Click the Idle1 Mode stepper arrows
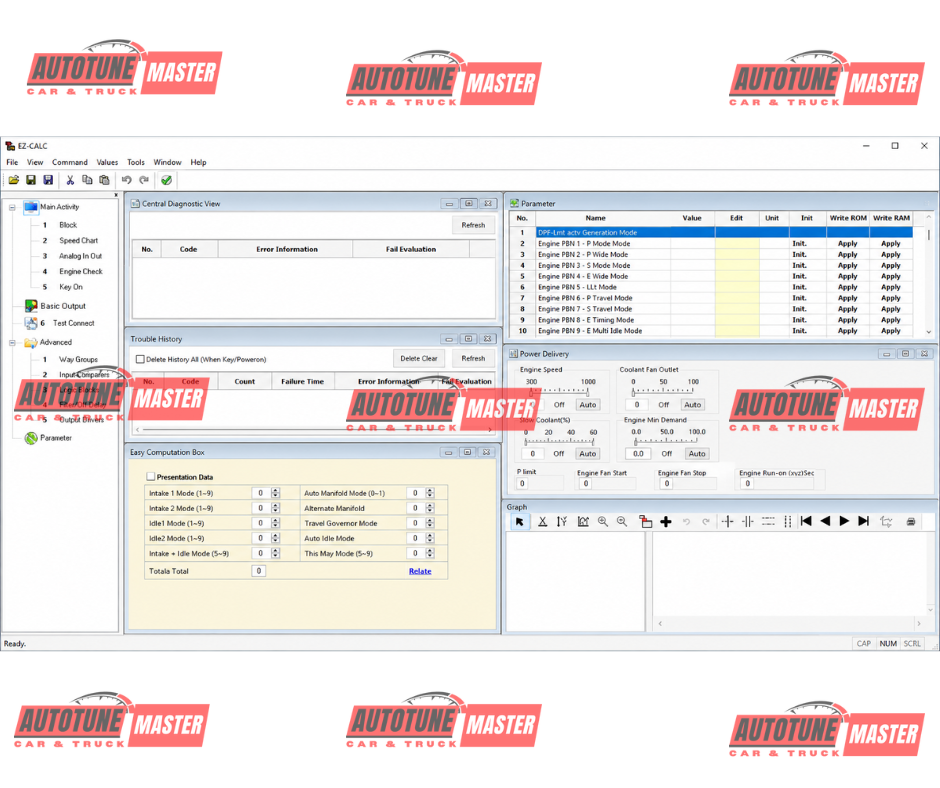The width and height of the screenshot is (940, 788). (275, 523)
